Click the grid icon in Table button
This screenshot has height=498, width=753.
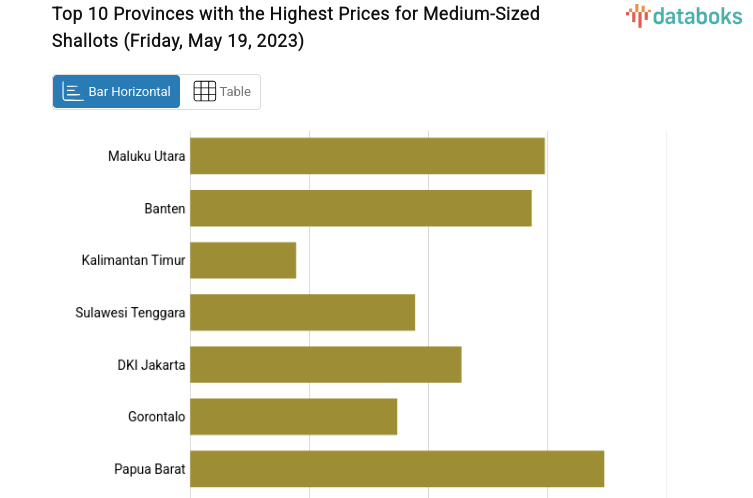coord(204,92)
